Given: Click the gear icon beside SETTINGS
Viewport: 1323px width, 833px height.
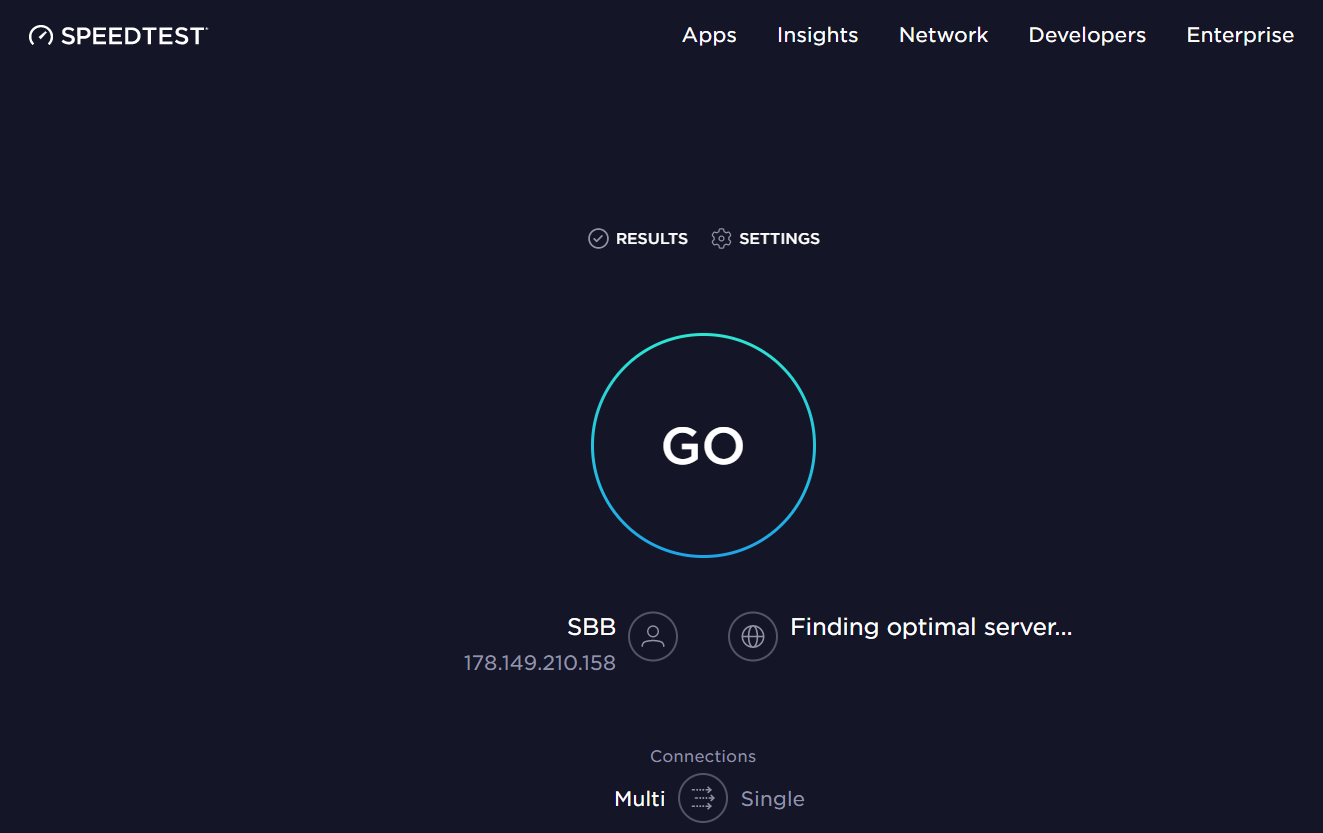Looking at the screenshot, I should click(721, 238).
